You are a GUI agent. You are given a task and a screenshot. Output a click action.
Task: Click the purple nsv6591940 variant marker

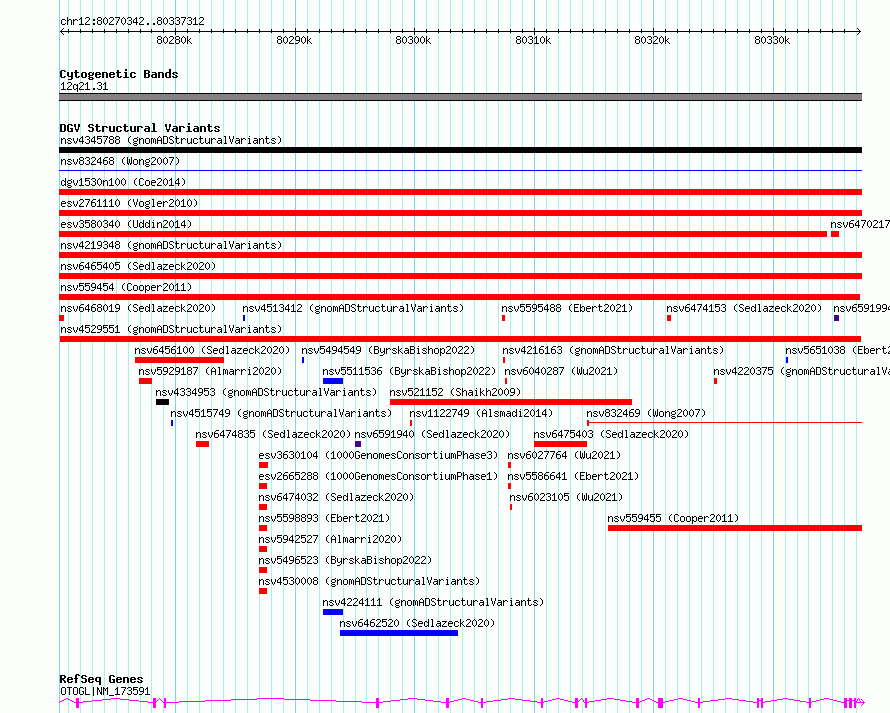pos(358,444)
